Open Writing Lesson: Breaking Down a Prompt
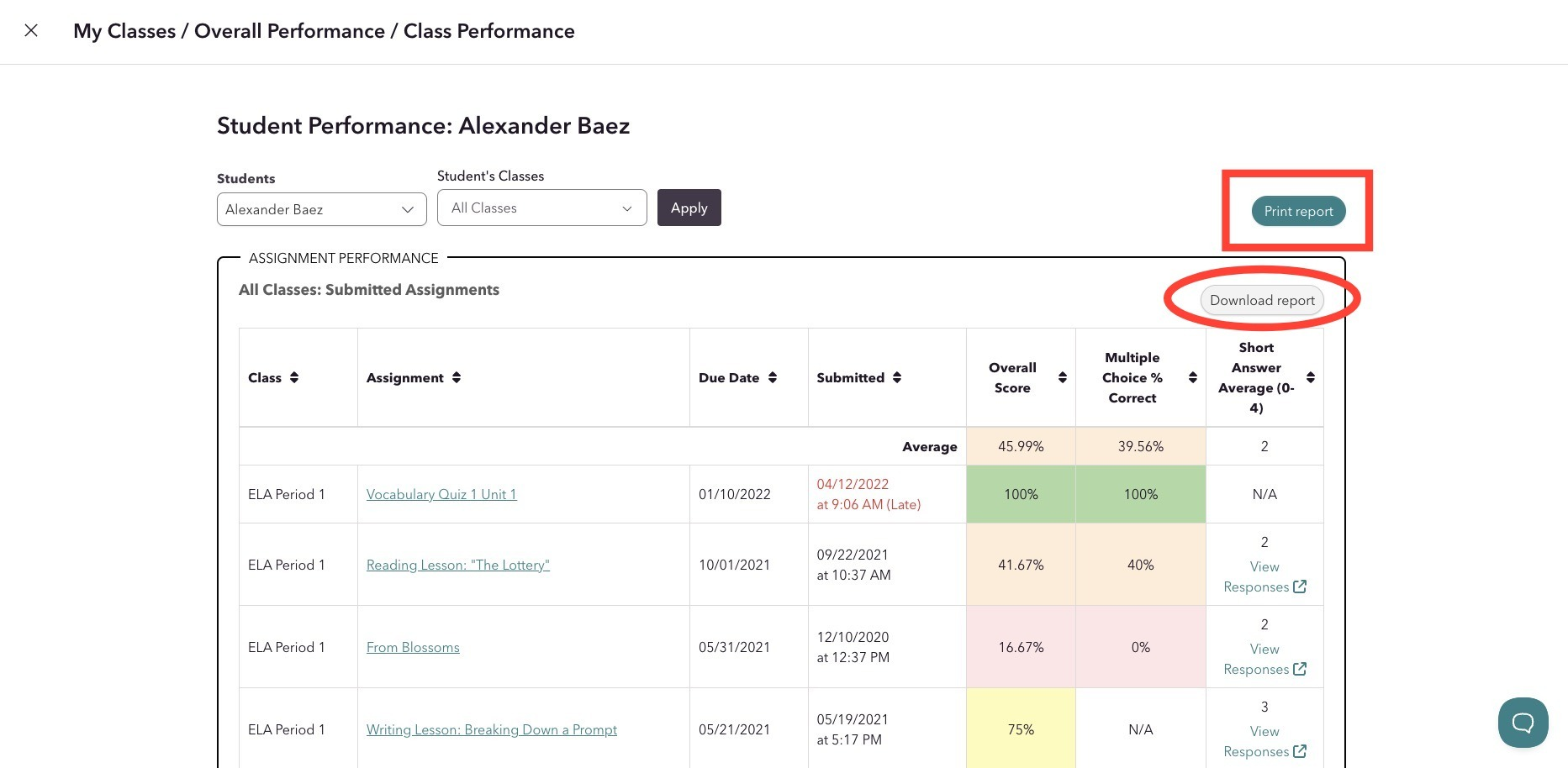 pyautogui.click(x=492, y=729)
